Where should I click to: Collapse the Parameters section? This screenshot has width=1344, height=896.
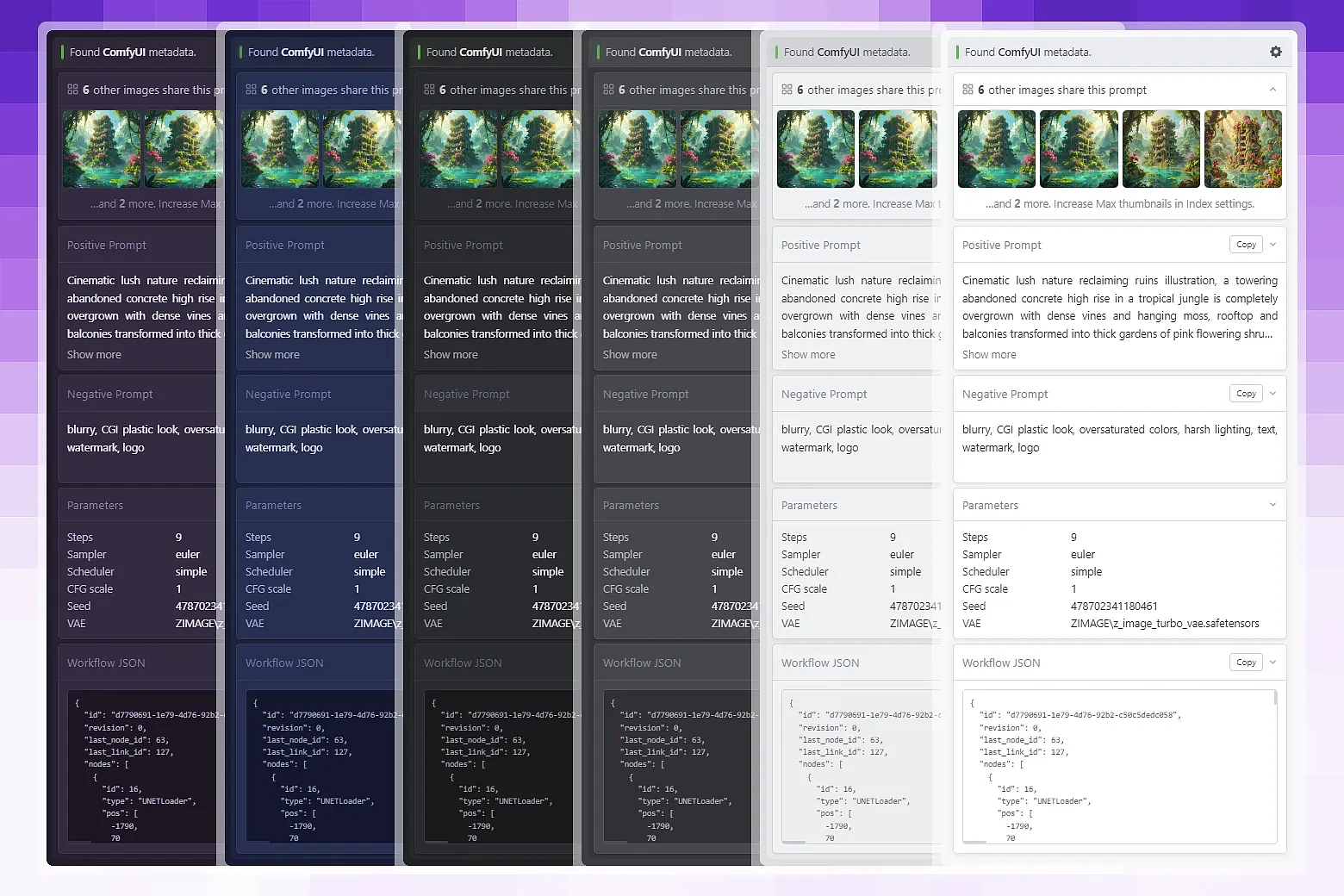pyautogui.click(x=1272, y=504)
